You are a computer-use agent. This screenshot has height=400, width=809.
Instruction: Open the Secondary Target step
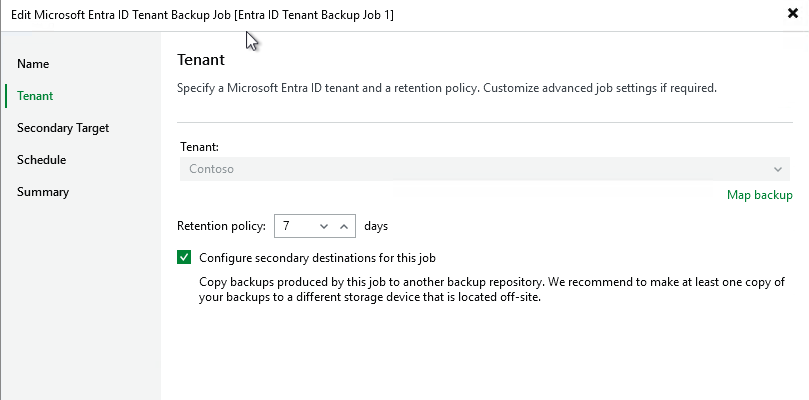pos(63,128)
